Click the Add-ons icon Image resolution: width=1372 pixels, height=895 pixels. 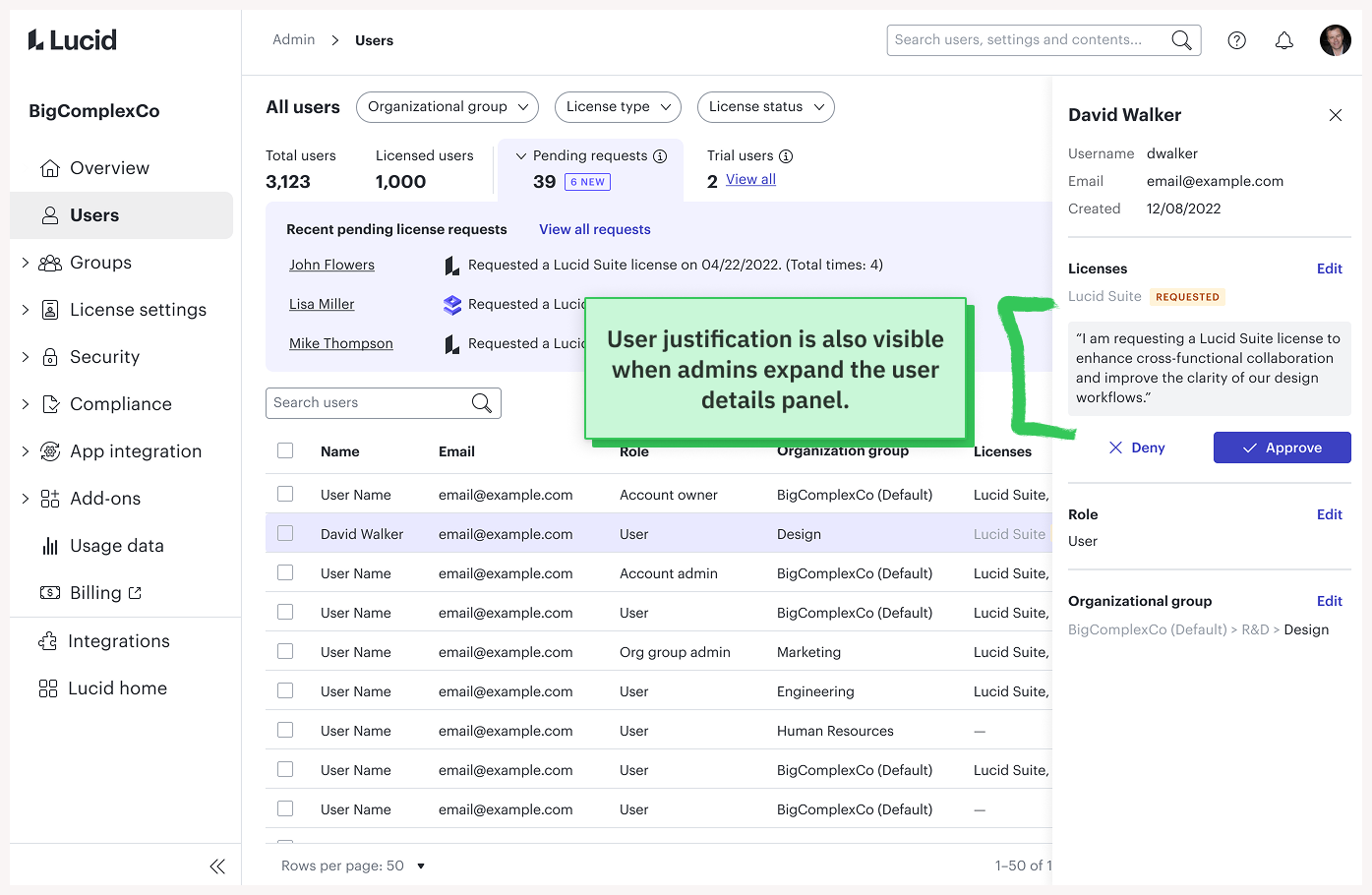point(50,499)
